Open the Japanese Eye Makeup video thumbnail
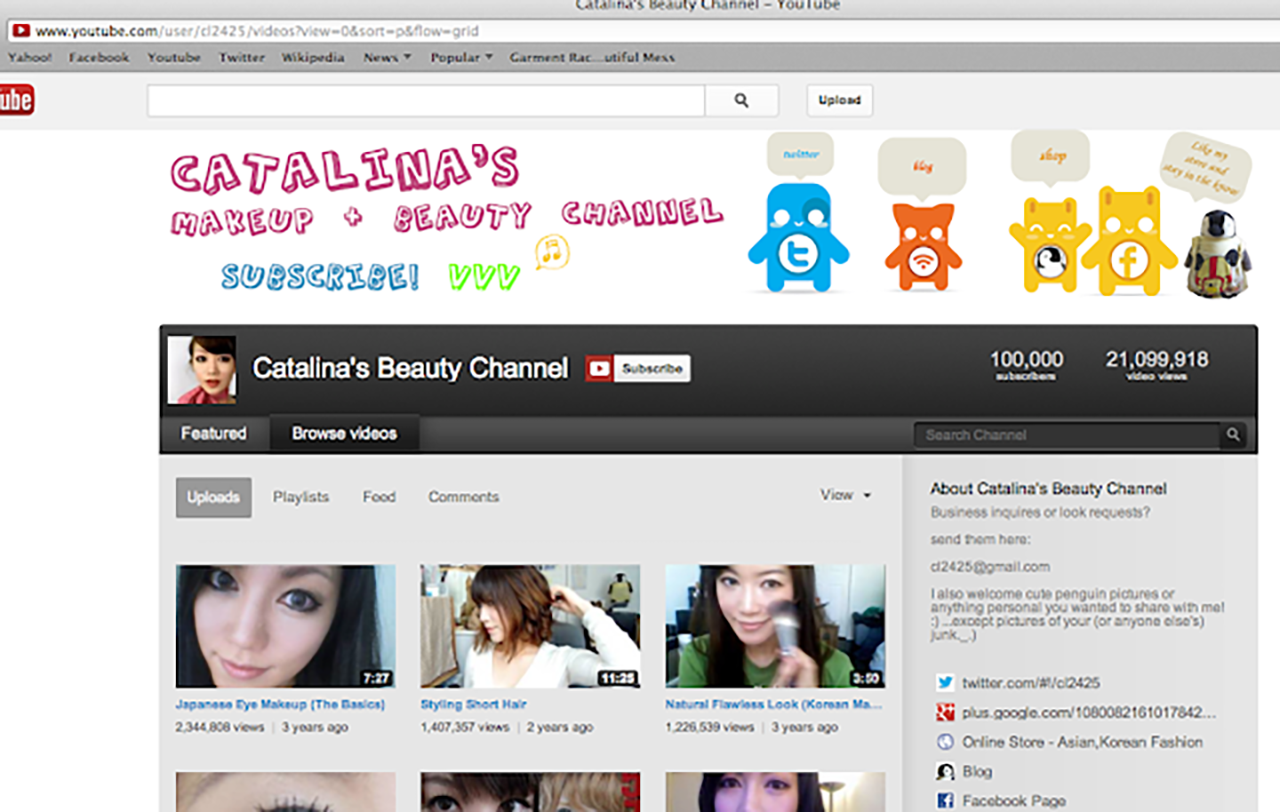1280x812 pixels. tap(285, 626)
